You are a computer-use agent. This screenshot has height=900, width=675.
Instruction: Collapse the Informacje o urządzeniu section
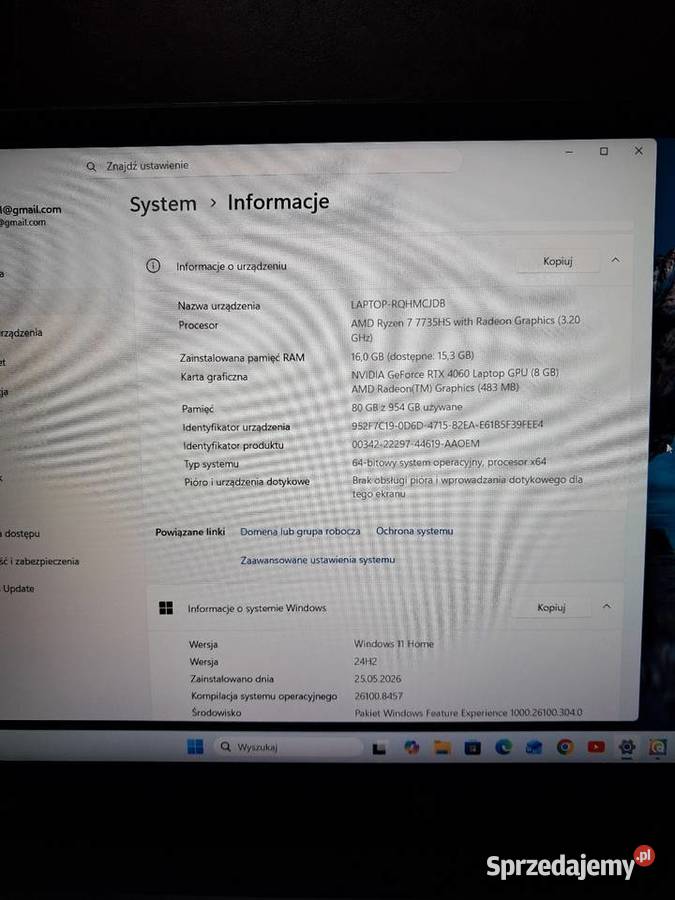pyautogui.click(x=615, y=260)
